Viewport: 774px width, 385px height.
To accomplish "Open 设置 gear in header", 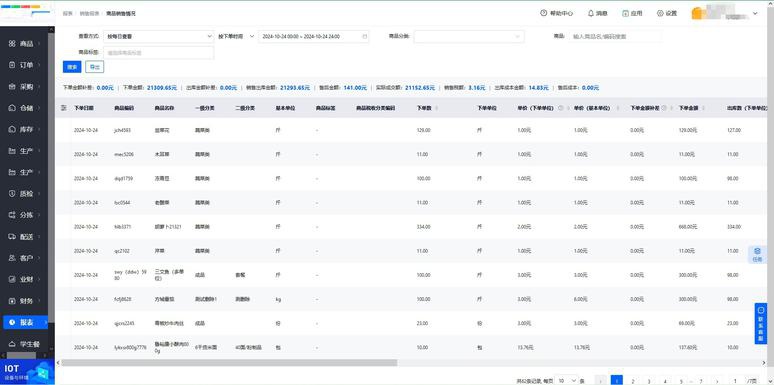I will [x=660, y=13].
